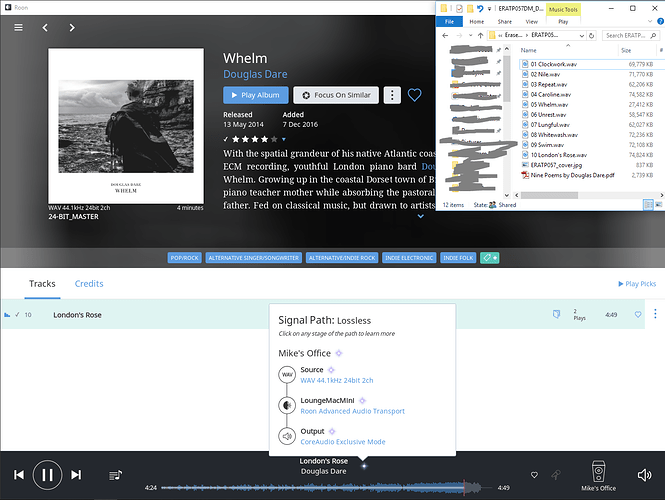Viewport: 665px width, 500px height.
Task: Click the Search ERATP search box
Action: 629,36
